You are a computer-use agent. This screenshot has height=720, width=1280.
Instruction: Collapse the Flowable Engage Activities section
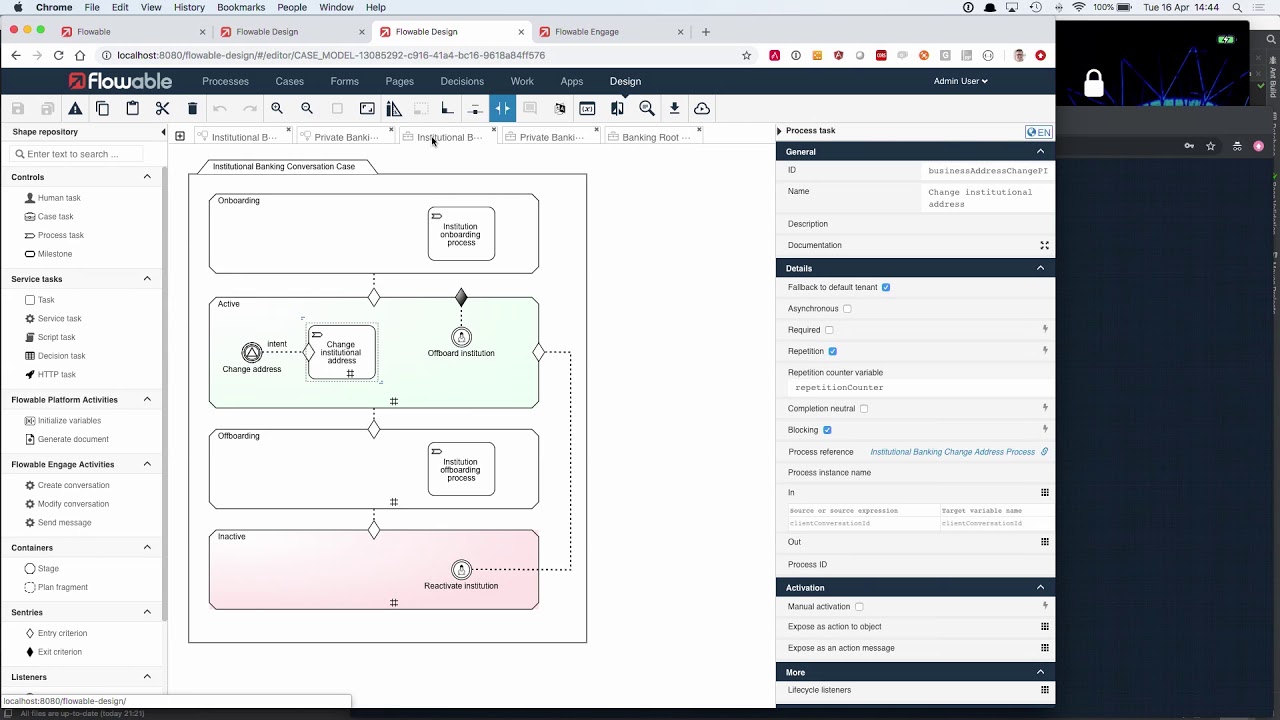click(x=147, y=464)
